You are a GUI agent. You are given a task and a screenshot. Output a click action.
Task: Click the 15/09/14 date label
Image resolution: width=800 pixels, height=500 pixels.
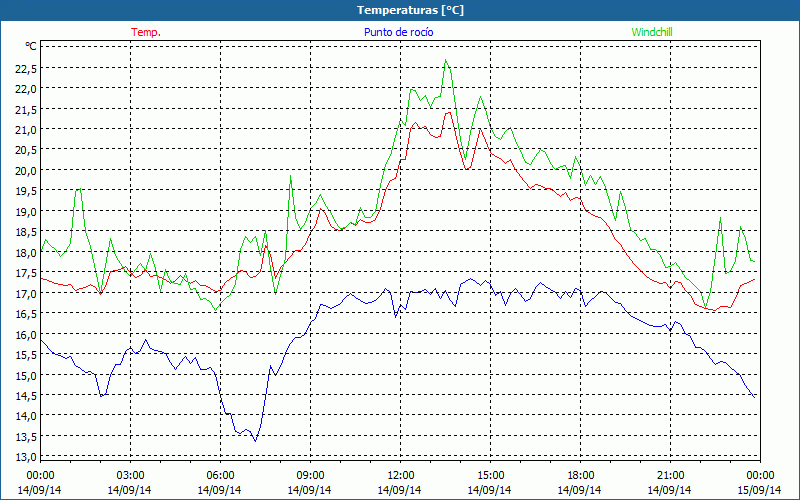760,490
